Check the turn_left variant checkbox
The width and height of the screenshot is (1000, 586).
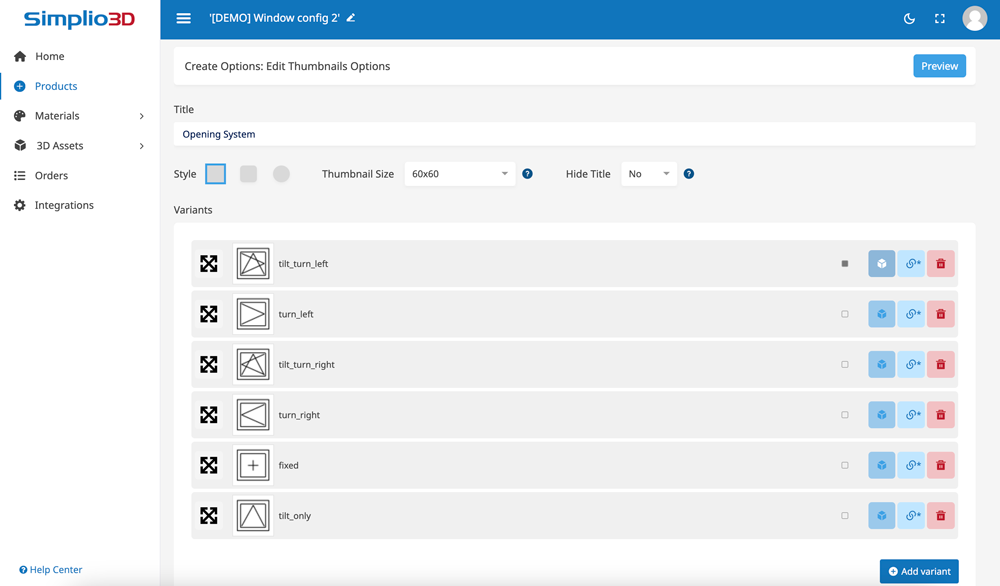(845, 314)
